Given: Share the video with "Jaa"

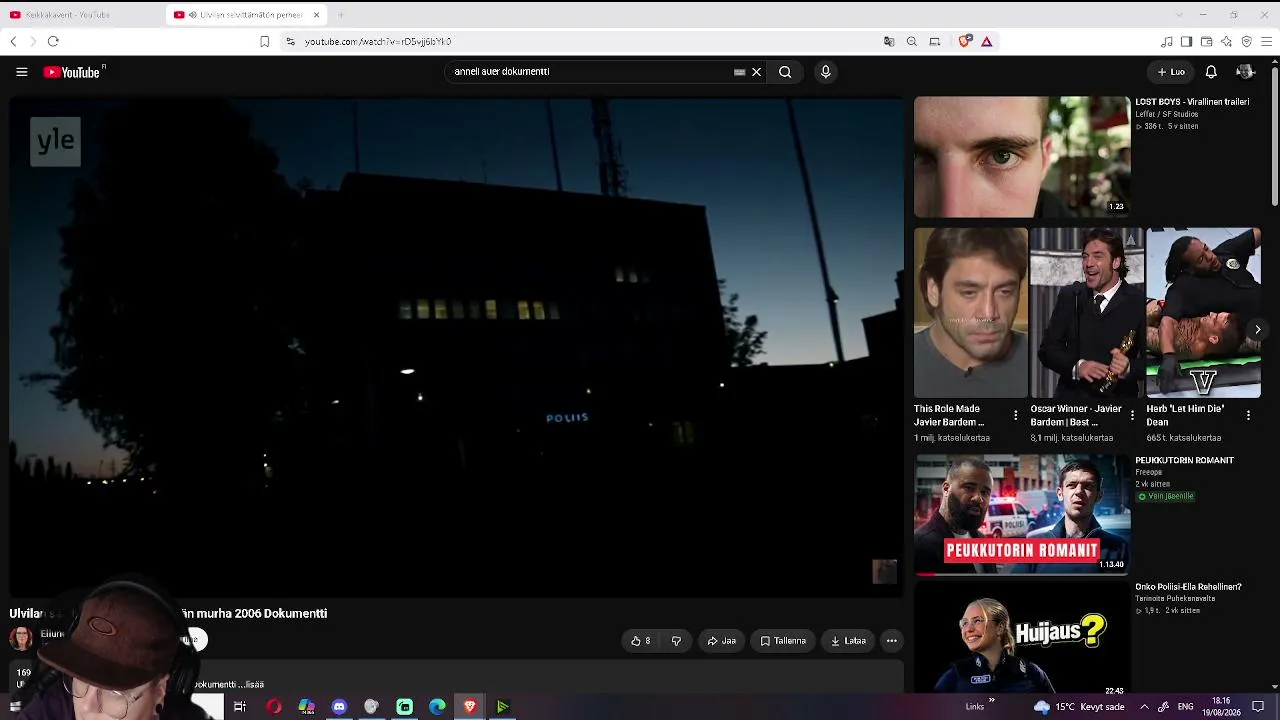Looking at the screenshot, I should click(721, 641).
